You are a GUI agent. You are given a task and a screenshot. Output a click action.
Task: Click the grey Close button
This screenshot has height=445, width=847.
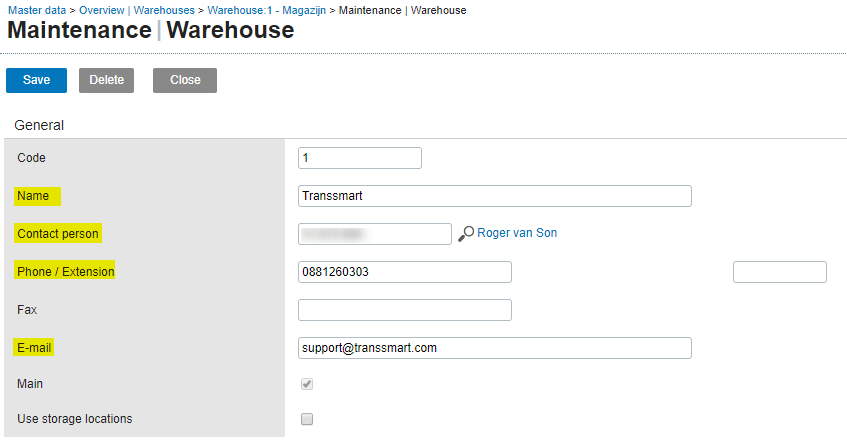tap(185, 80)
